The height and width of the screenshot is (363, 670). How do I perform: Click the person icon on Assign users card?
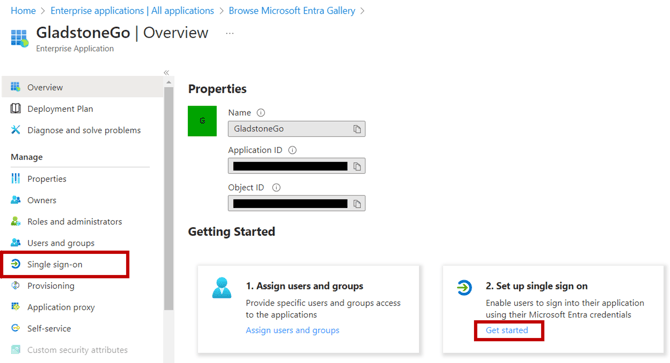[222, 288]
